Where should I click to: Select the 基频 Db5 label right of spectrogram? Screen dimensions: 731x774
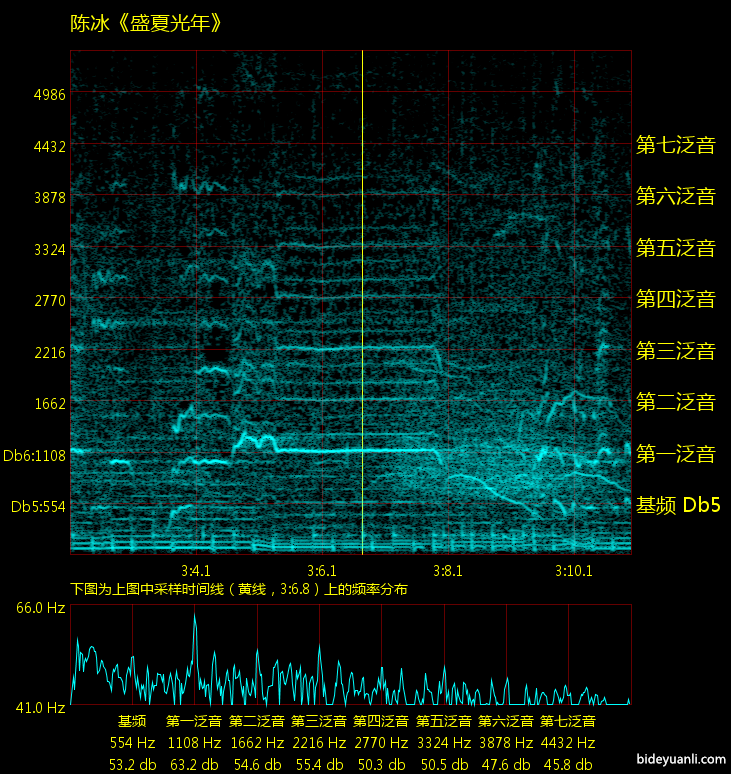pos(677,506)
